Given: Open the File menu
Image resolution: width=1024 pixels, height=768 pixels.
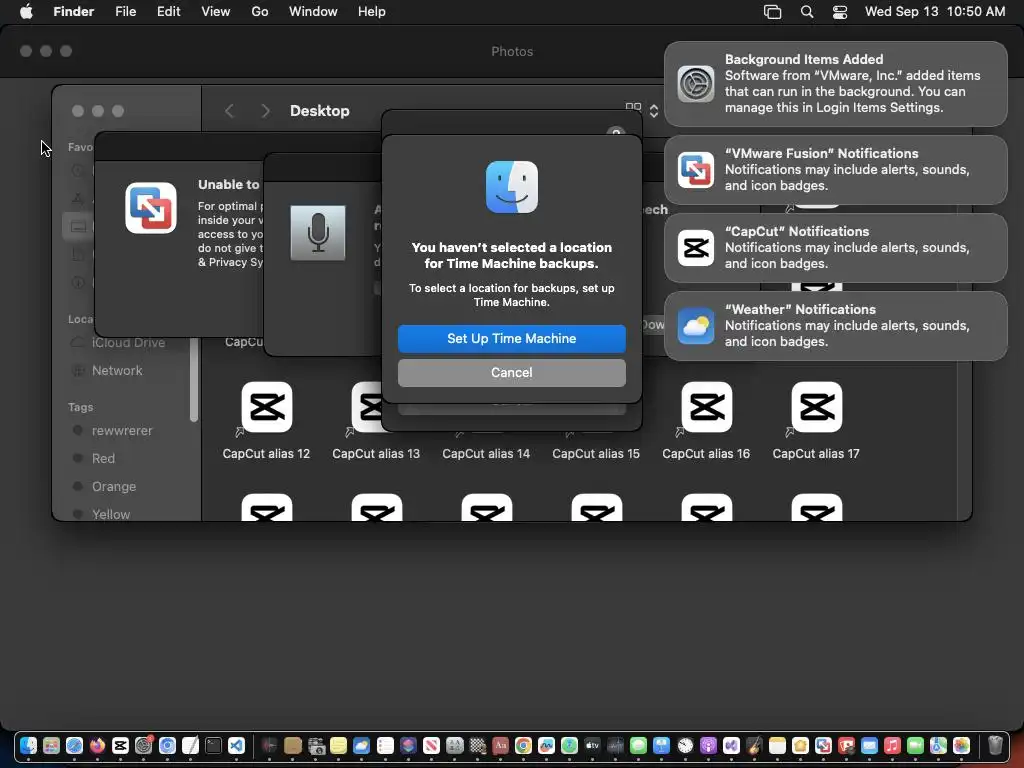Looking at the screenshot, I should click(x=125, y=12).
